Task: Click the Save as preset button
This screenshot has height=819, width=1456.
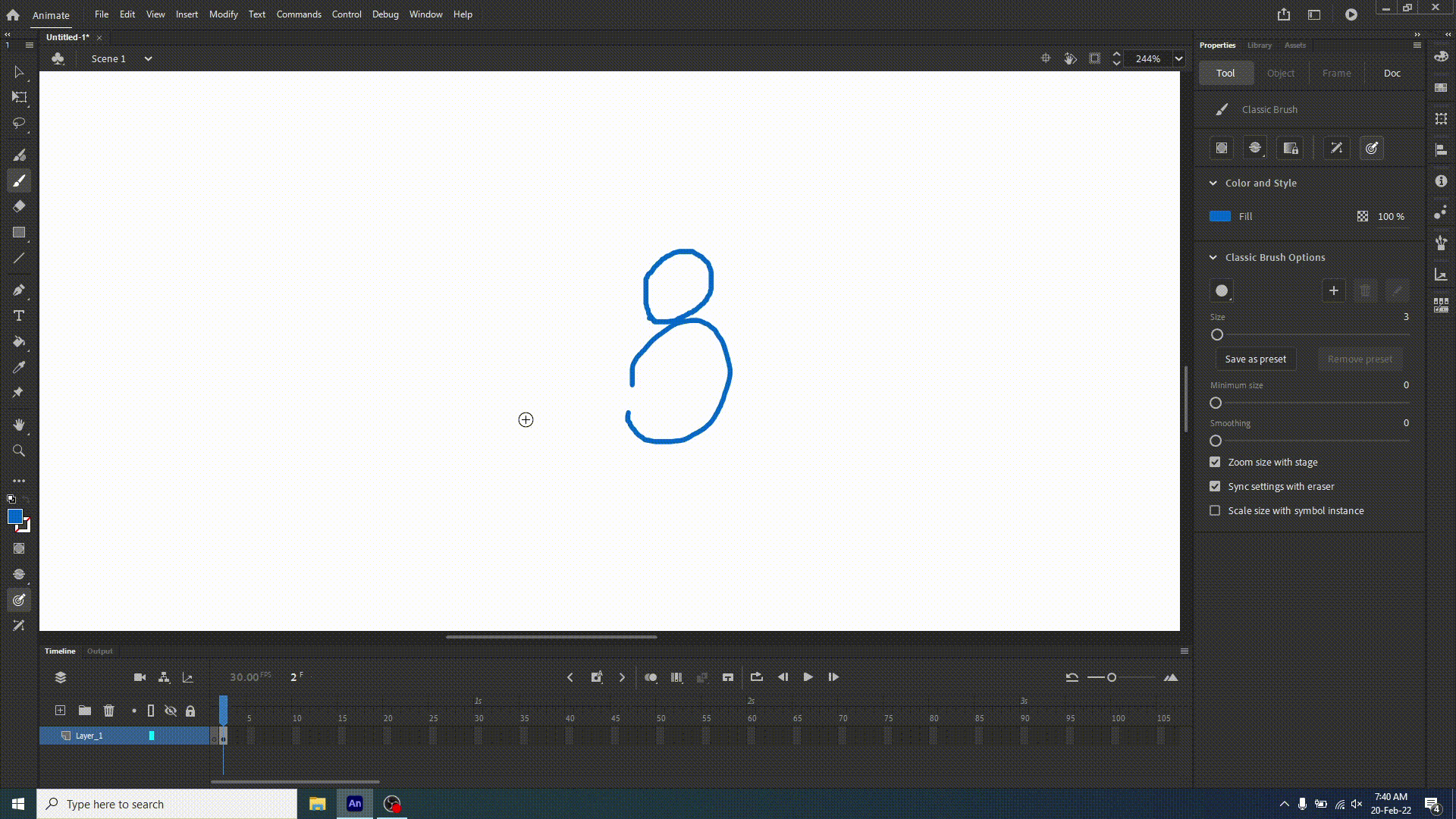Action: (x=1255, y=359)
